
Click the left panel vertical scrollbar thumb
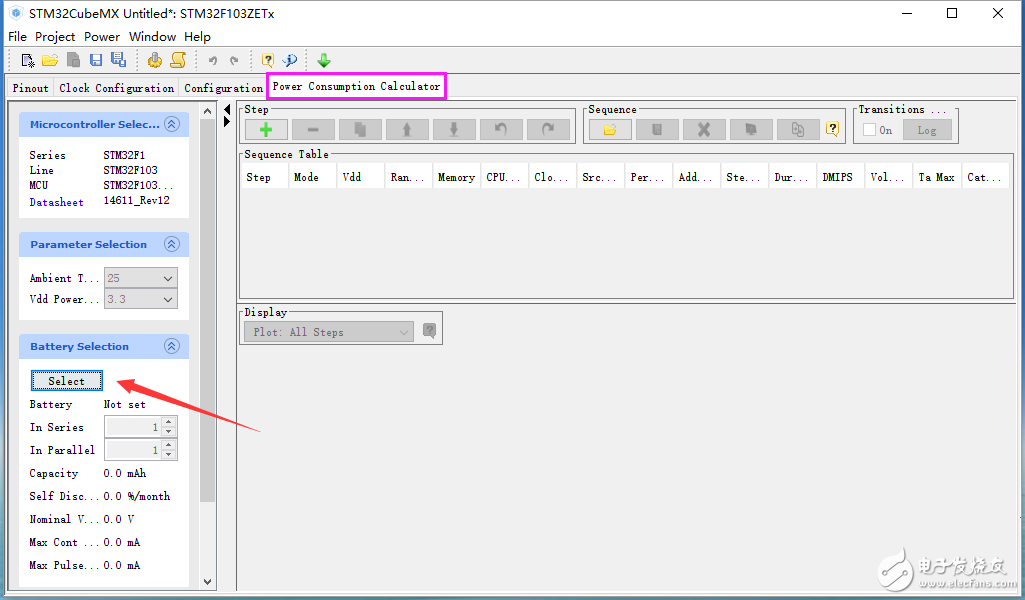click(207, 310)
